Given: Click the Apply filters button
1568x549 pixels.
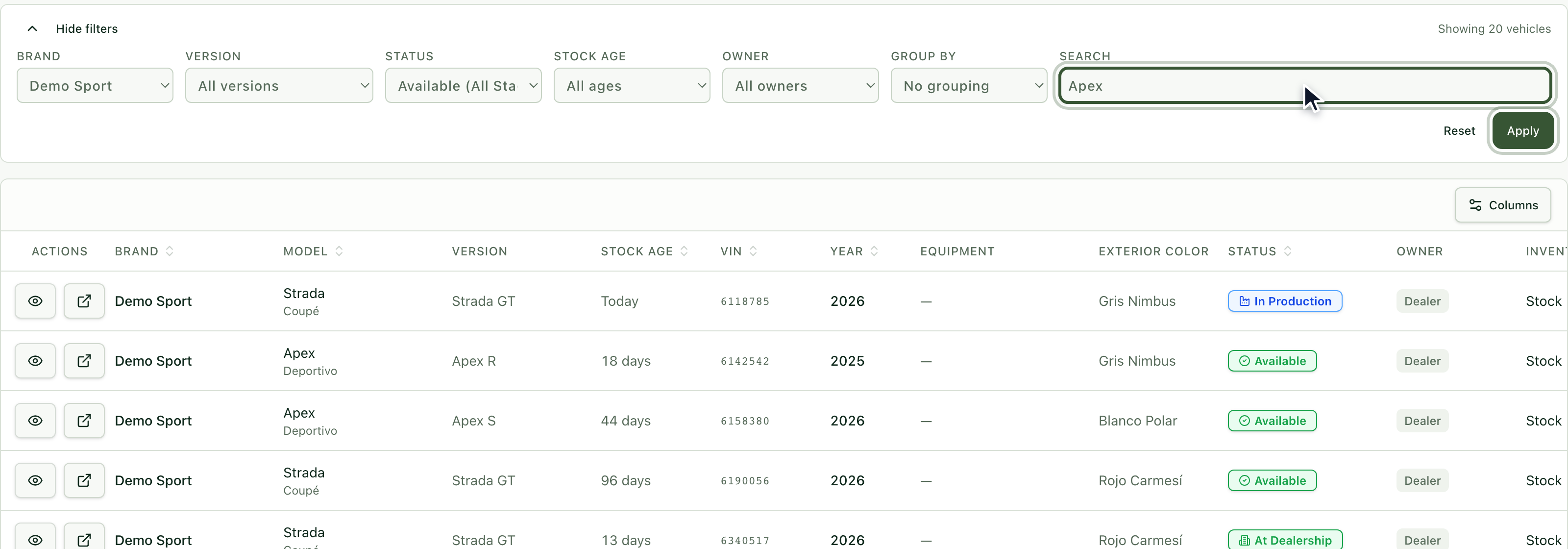Looking at the screenshot, I should tap(1523, 130).
